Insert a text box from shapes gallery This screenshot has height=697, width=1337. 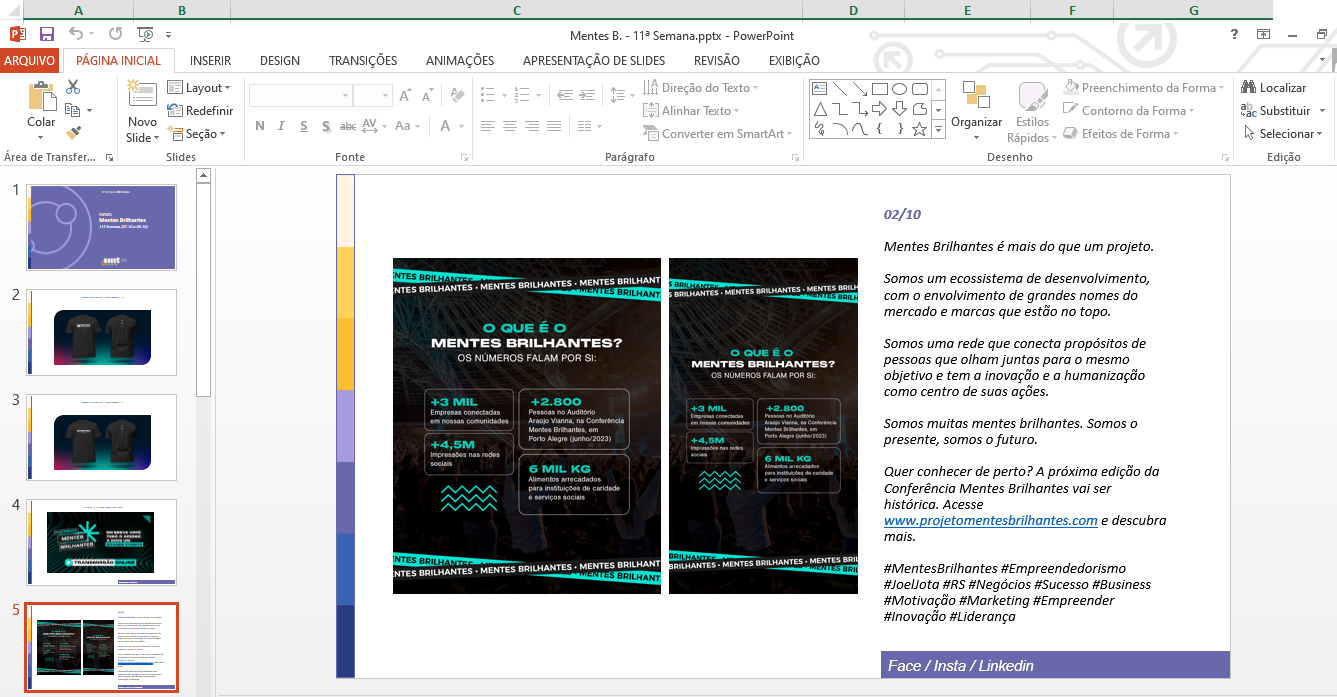820,88
